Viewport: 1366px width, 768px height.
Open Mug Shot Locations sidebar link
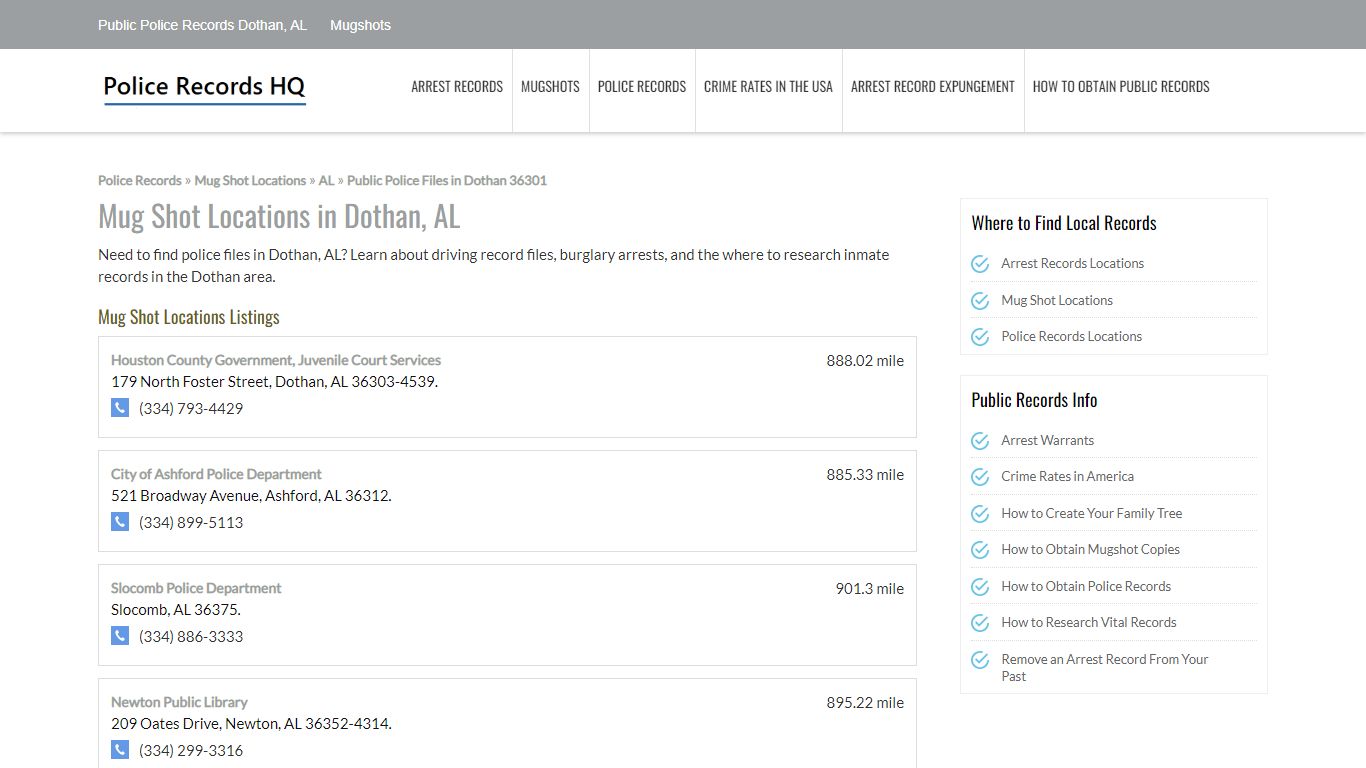(x=1057, y=300)
